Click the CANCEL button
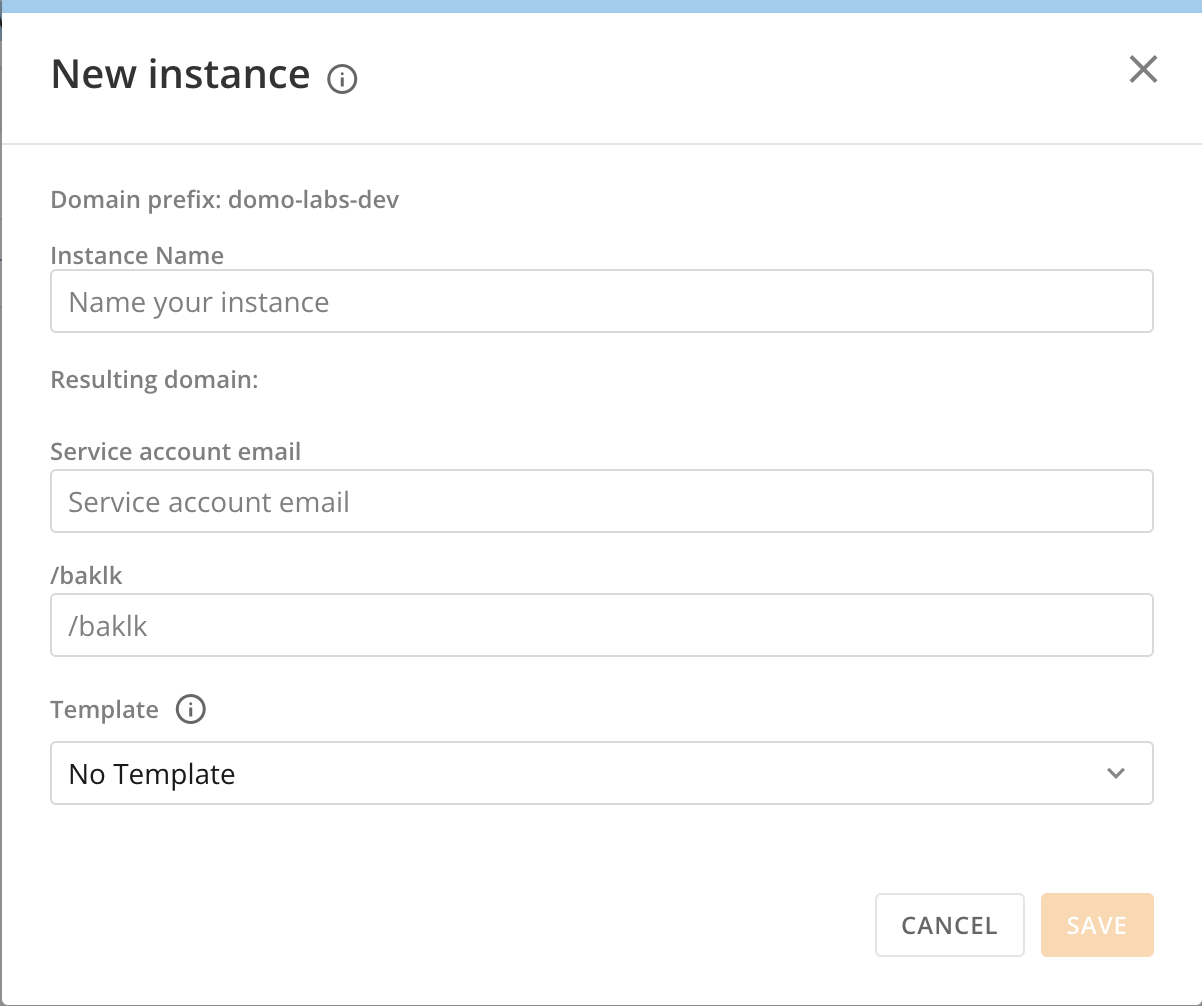Screen dimensions: 1202x1006 [949, 925]
